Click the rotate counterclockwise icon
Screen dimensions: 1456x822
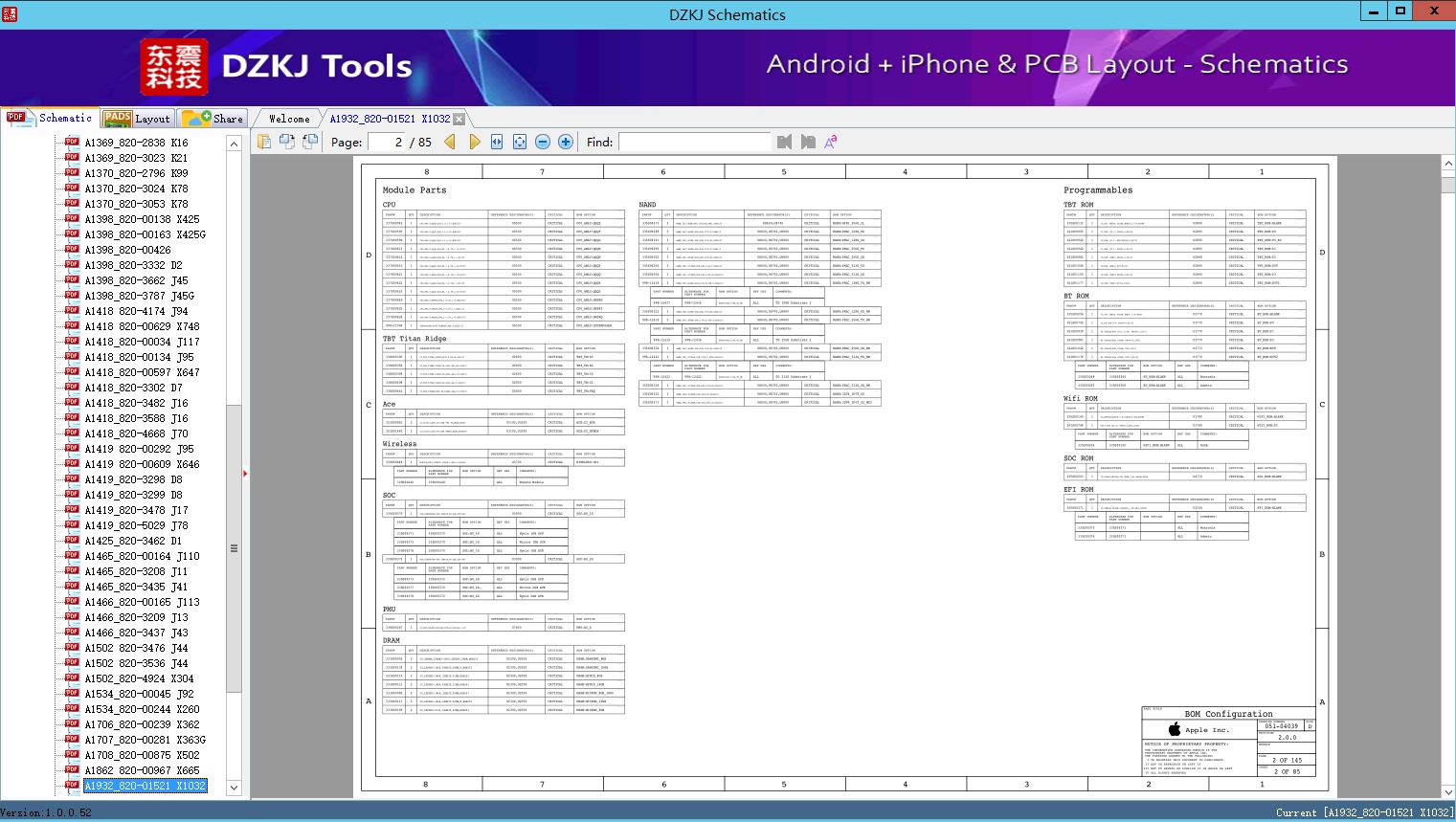[287, 142]
